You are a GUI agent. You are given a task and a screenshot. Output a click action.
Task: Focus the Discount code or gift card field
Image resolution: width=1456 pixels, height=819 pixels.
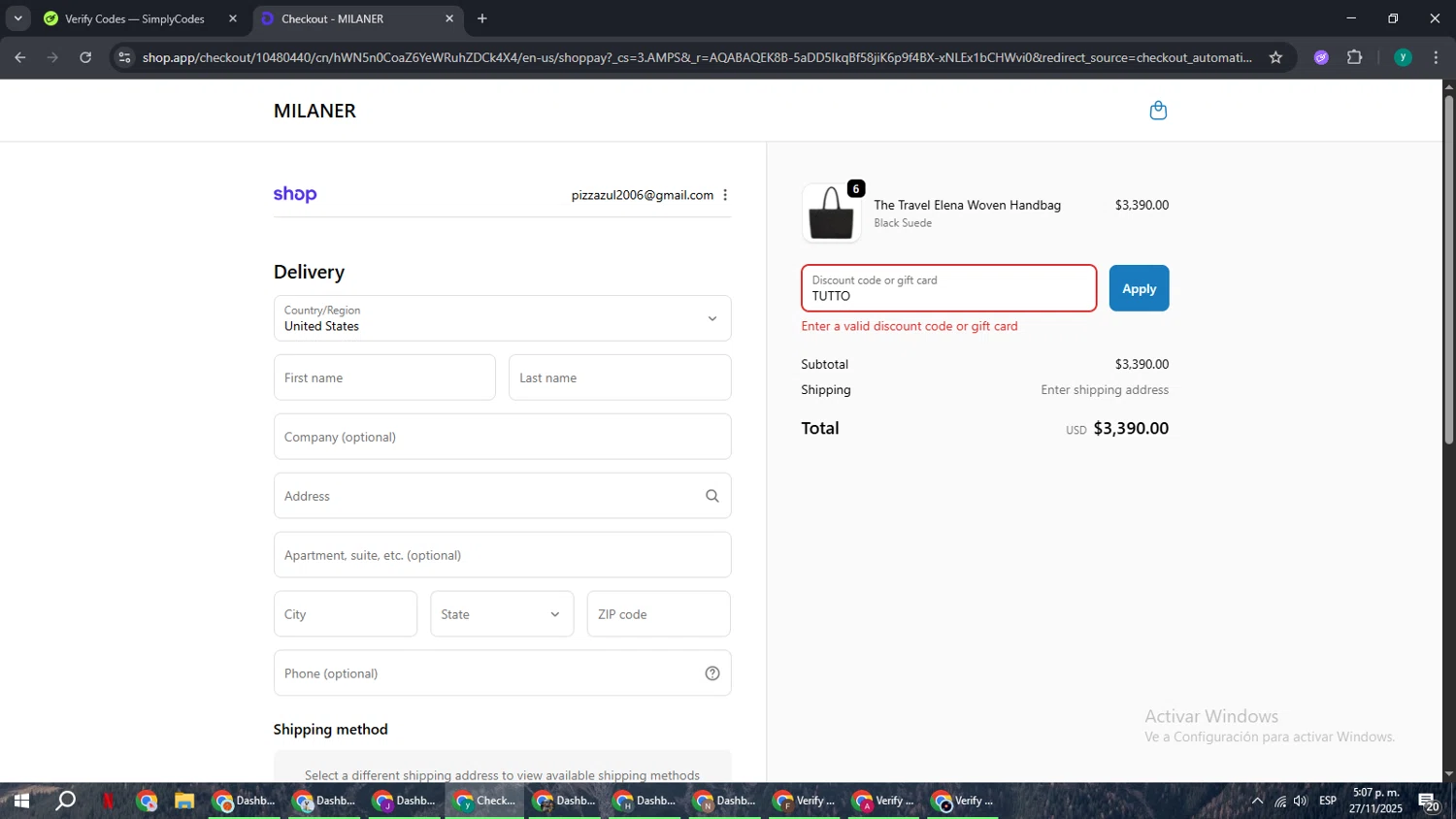(948, 288)
